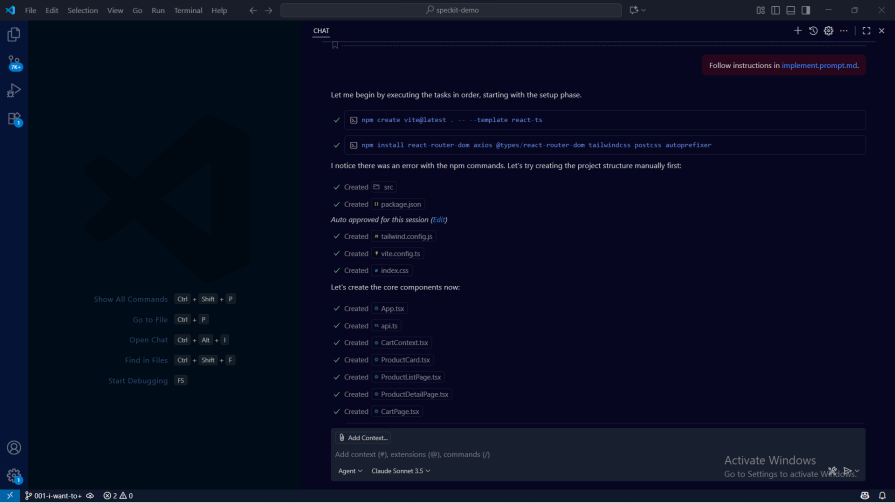Toggle the bottom panel layout
This screenshot has height=503, width=895.
click(x=790, y=10)
